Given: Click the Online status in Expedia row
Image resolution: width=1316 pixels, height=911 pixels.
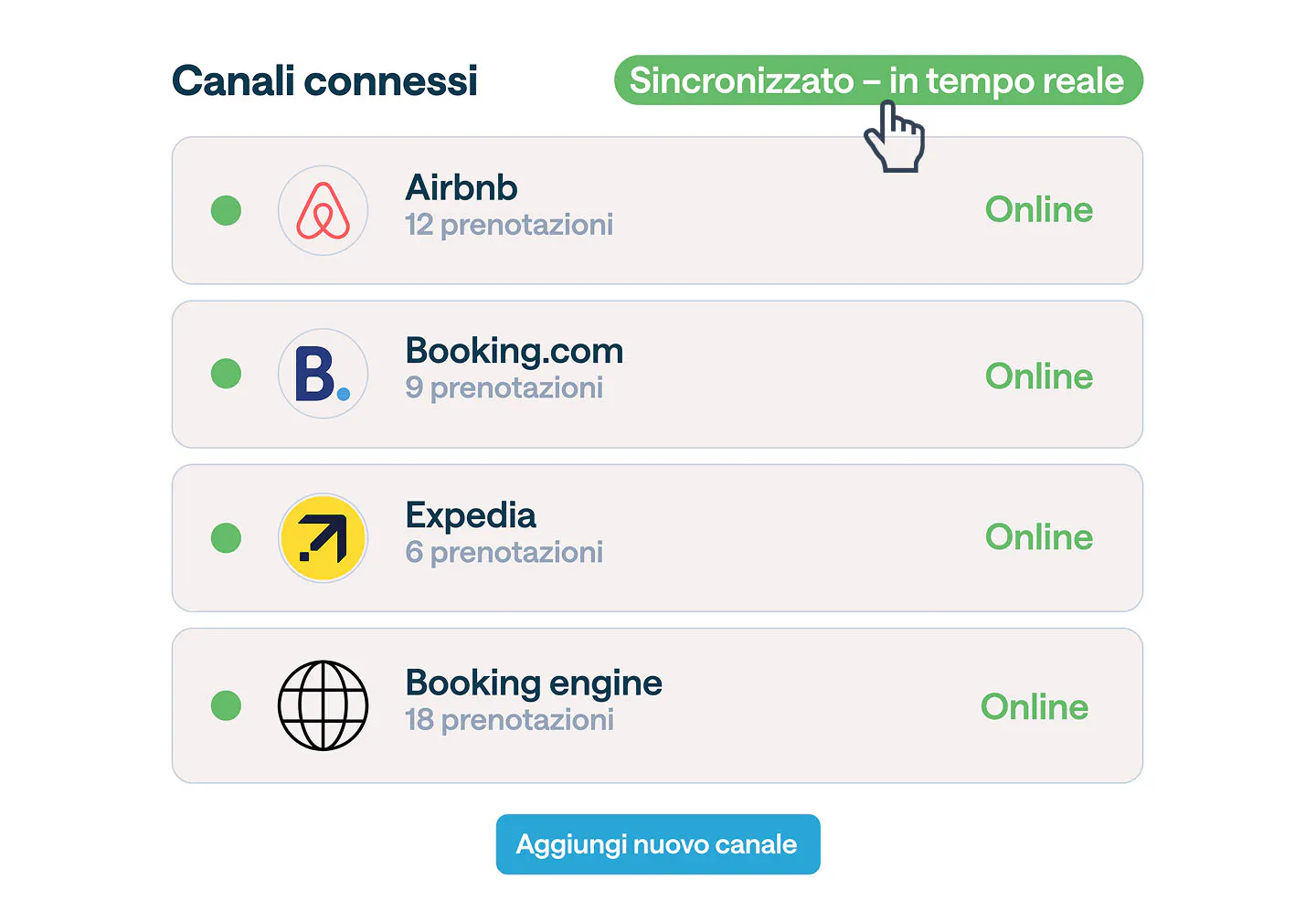Looking at the screenshot, I should (1038, 537).
